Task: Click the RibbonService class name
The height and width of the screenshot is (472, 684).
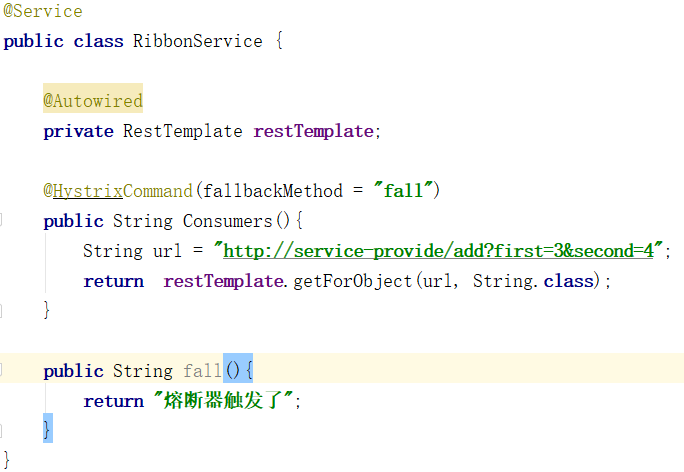Action: 198,41
